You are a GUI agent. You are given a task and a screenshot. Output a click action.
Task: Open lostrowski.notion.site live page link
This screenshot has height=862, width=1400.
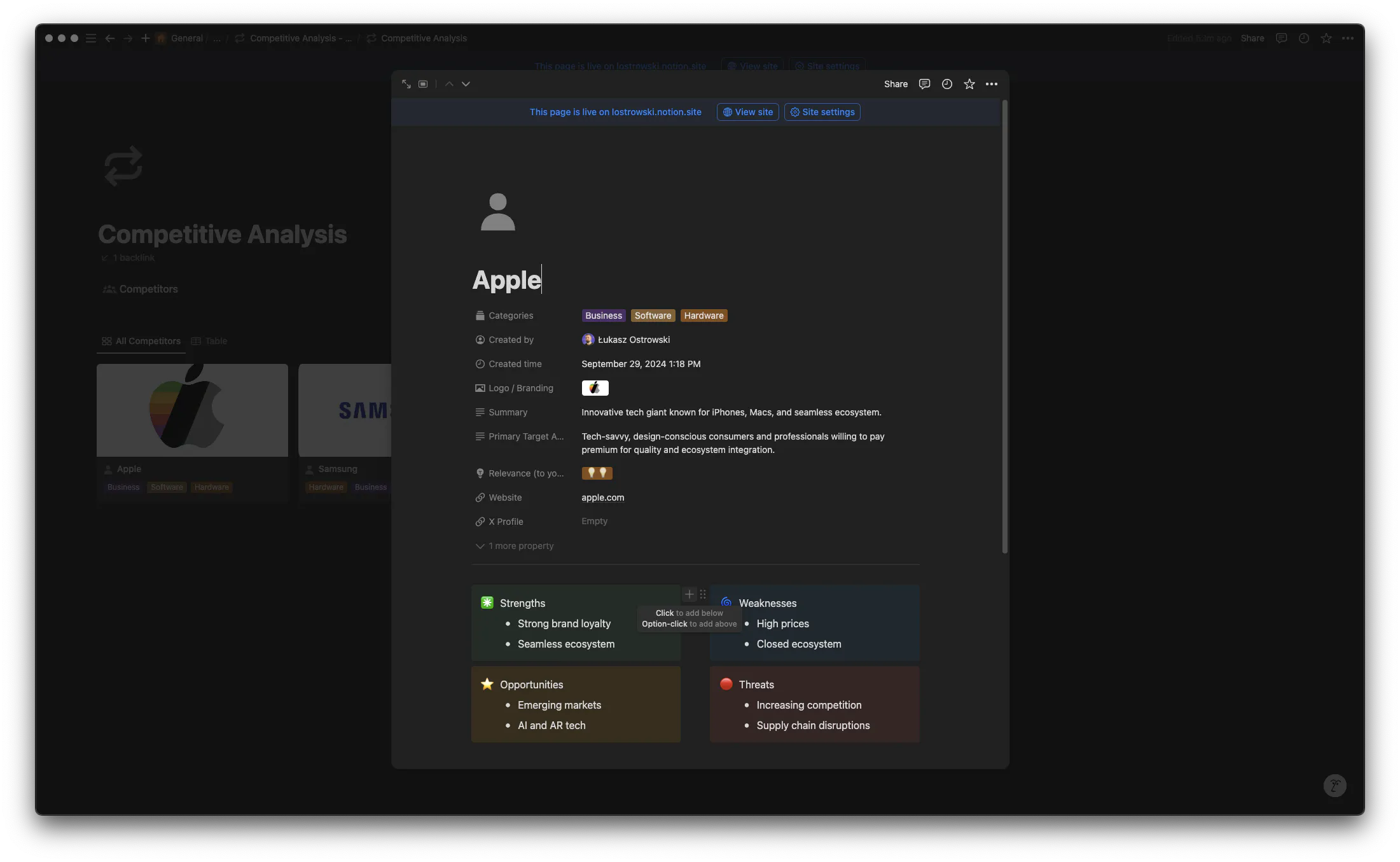615,112
